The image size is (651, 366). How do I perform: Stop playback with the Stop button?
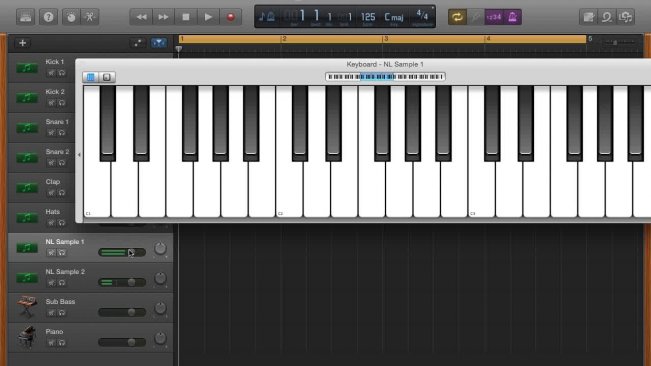pos(186,17)
